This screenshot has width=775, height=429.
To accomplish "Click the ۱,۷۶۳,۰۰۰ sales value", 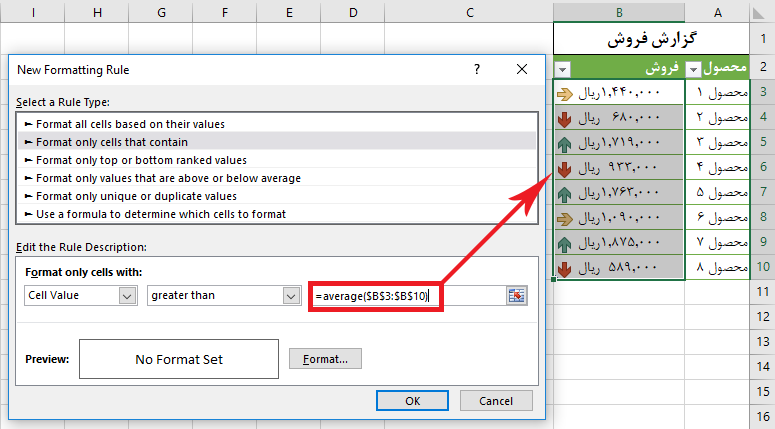I will pos(619,192).
